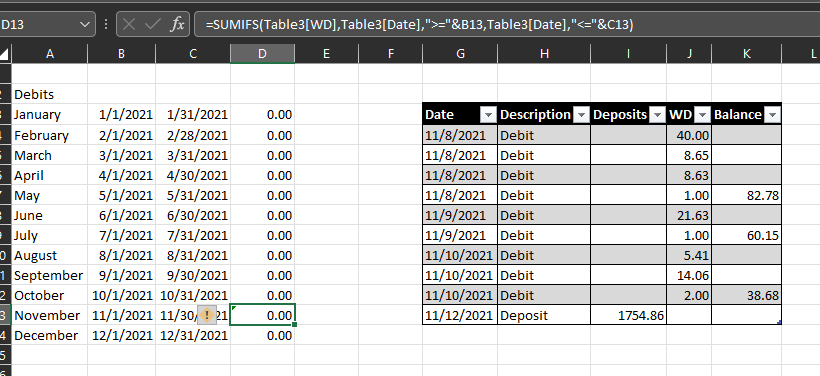820x376 pixels.
Task: Select column D header
Action: point(263,53)
